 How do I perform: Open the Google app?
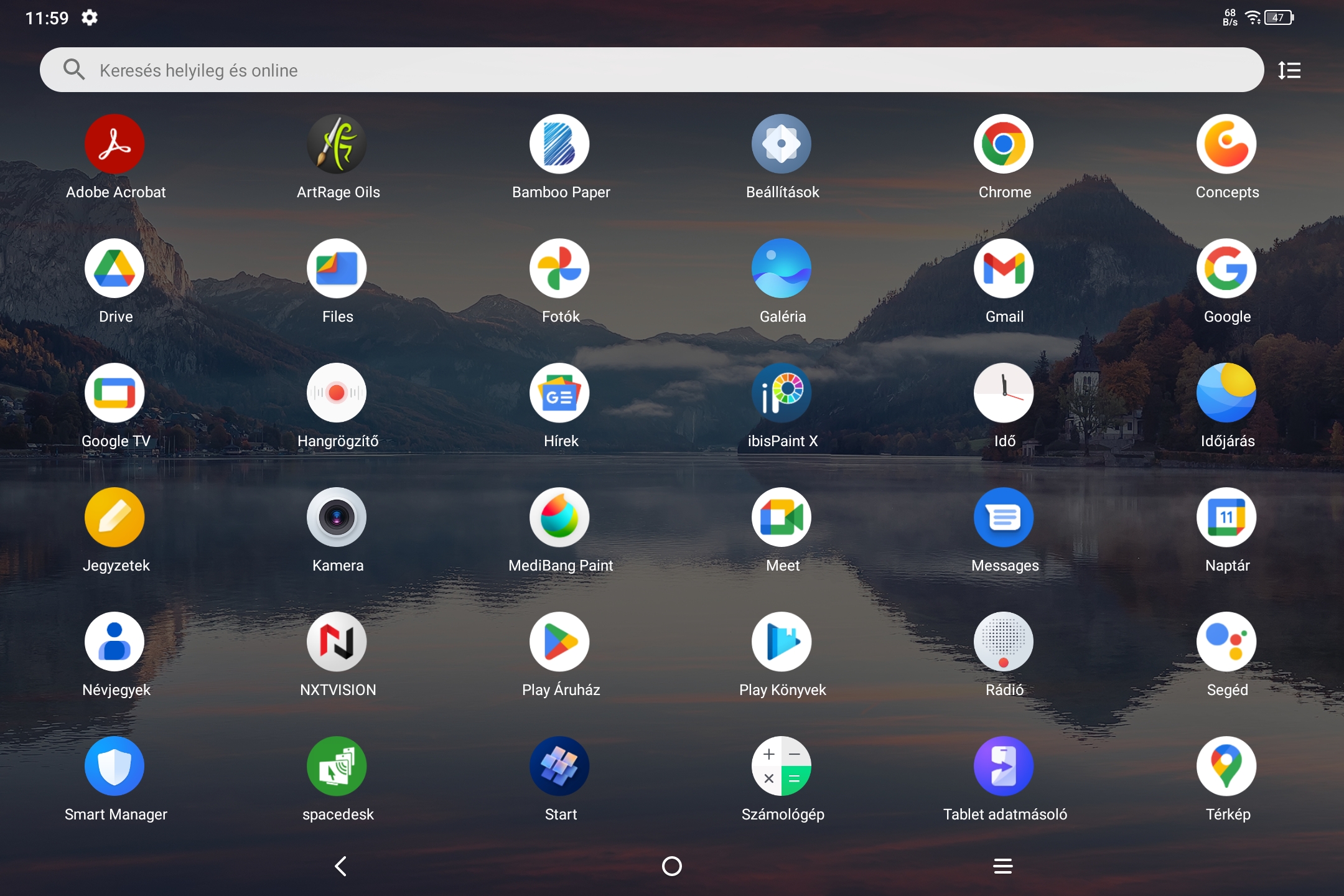(x=1226, y=268)
